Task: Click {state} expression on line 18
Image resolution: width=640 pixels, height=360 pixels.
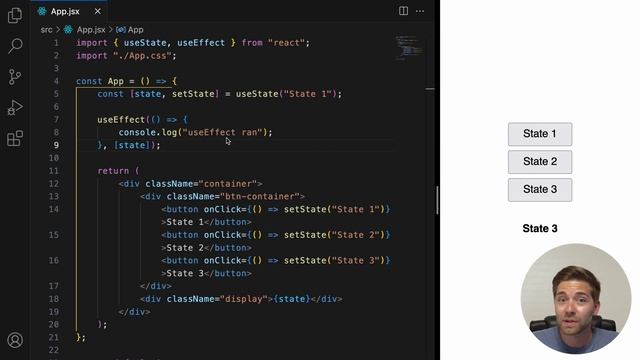Action: coord(292,299)
